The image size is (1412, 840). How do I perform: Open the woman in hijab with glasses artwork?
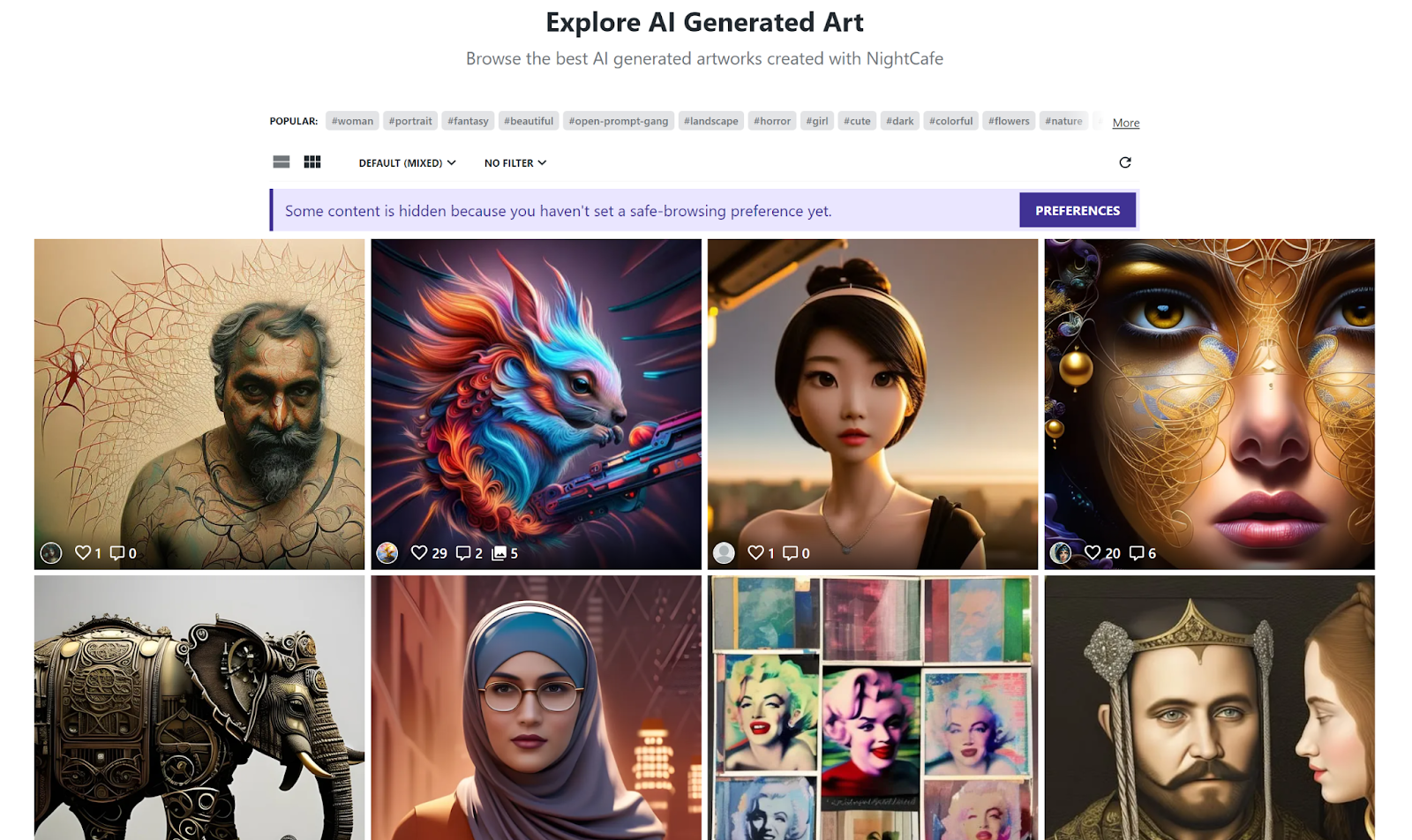(536, 708)
